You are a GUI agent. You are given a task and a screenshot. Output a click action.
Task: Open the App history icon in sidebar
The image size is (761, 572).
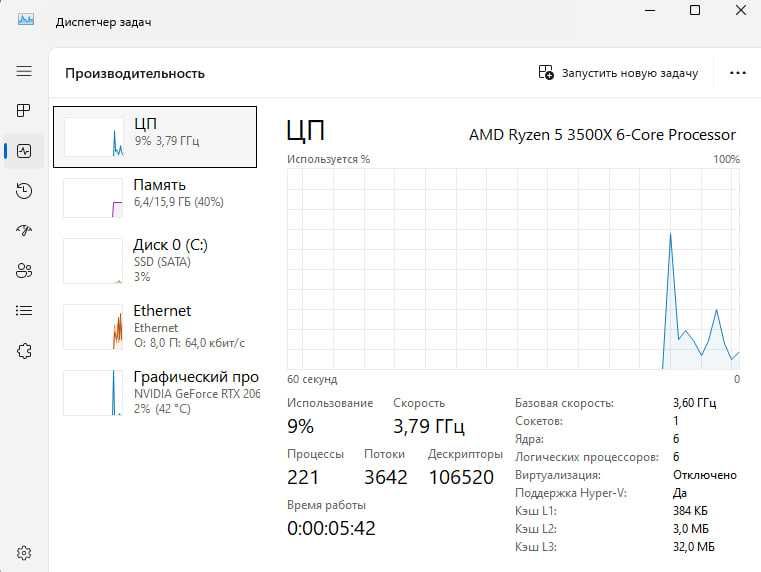click(x=24, y=191)
